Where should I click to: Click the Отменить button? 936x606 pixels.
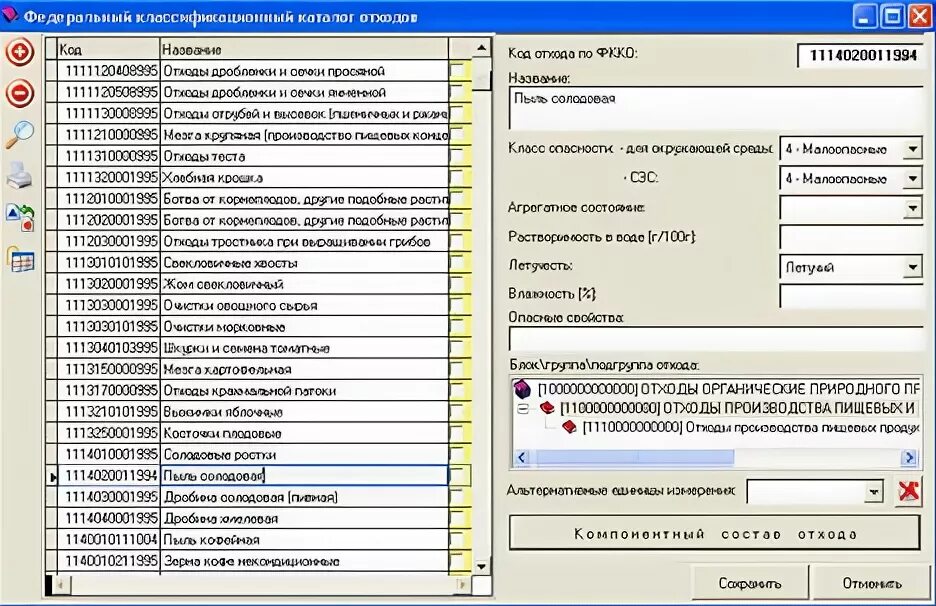tap(872, 583)
